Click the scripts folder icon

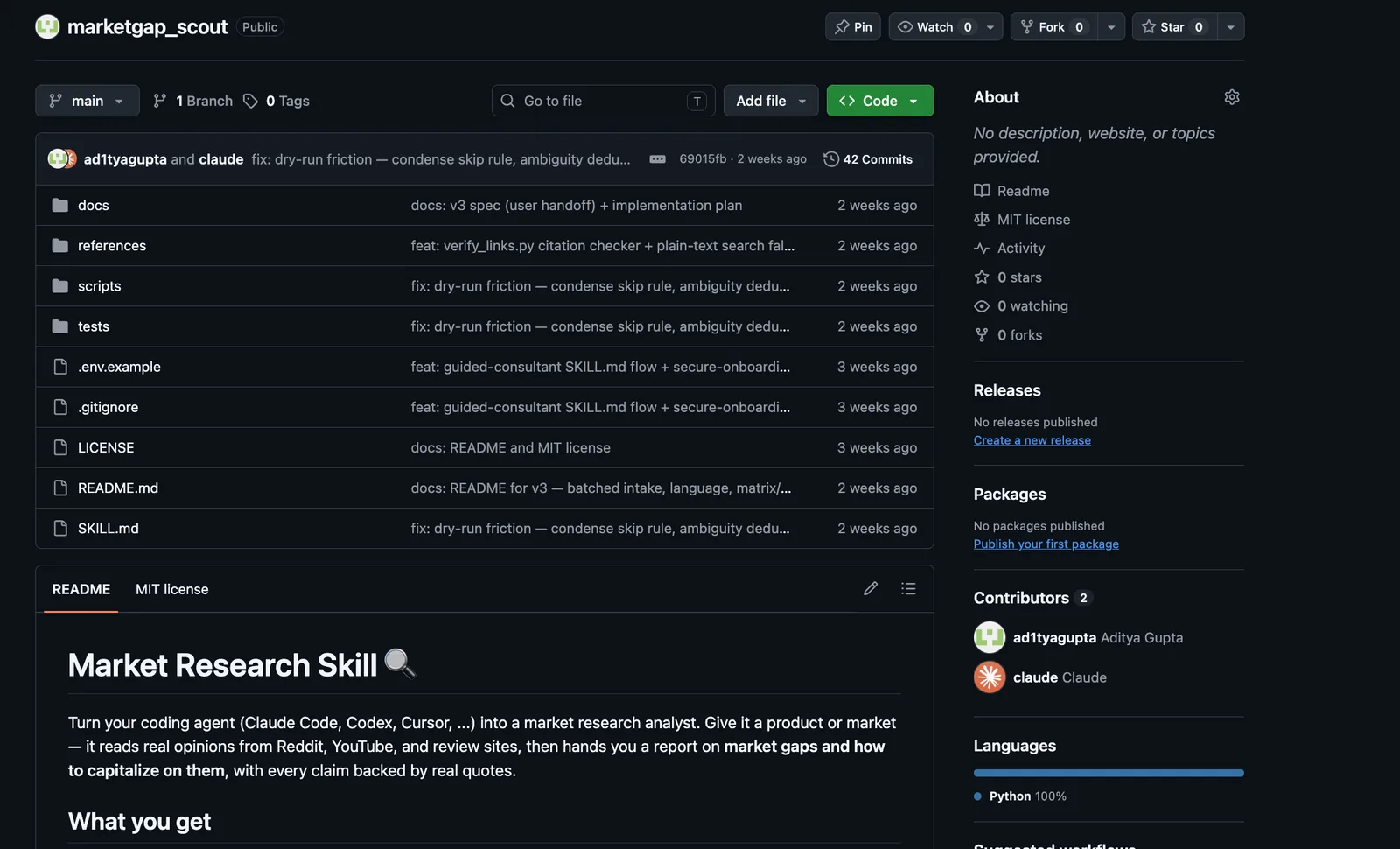pyautogui.click(x=60, y=286)
